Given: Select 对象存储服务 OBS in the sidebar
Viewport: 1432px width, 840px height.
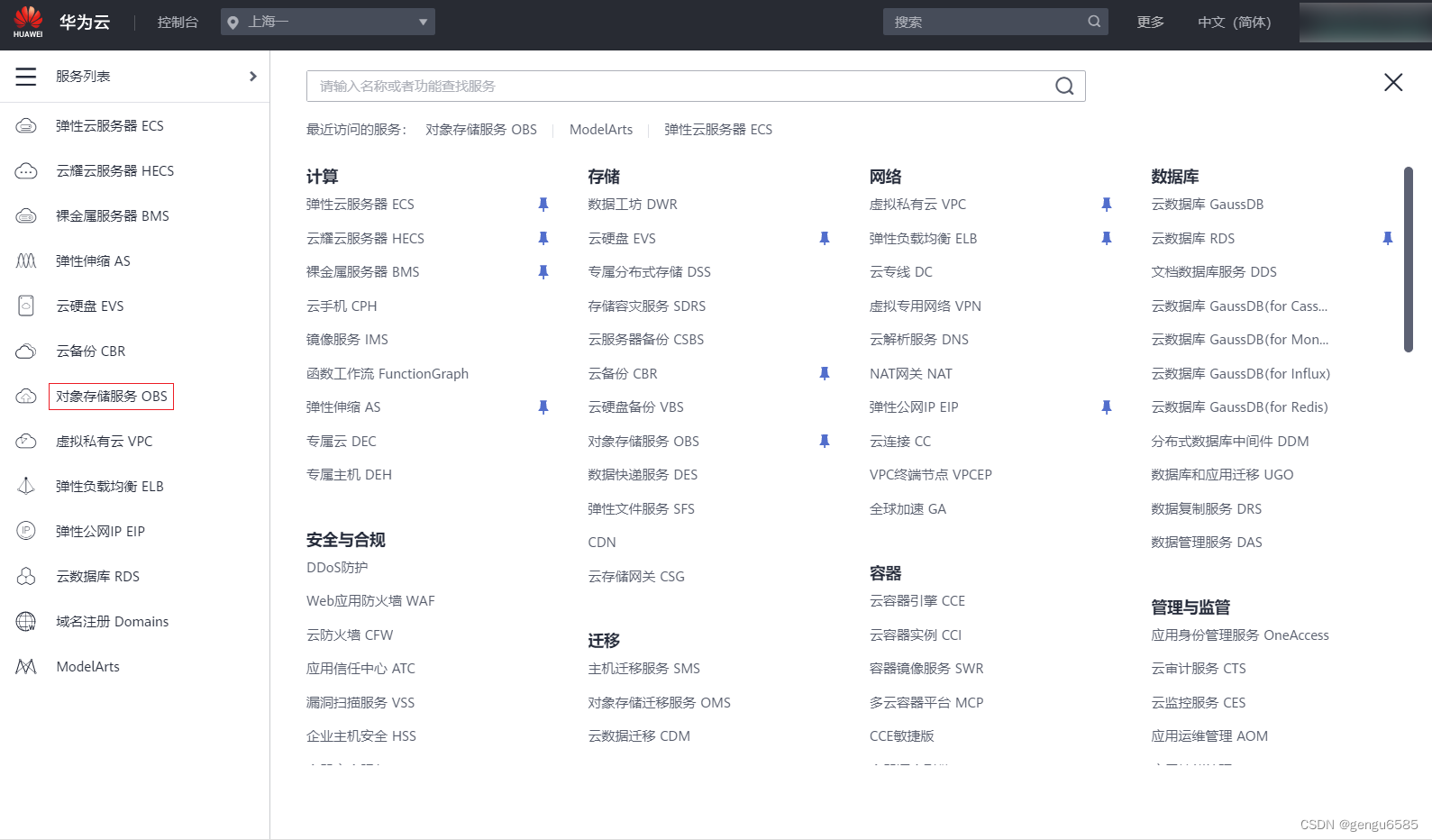Looking at the screenshot, I should tap(112, 397).
